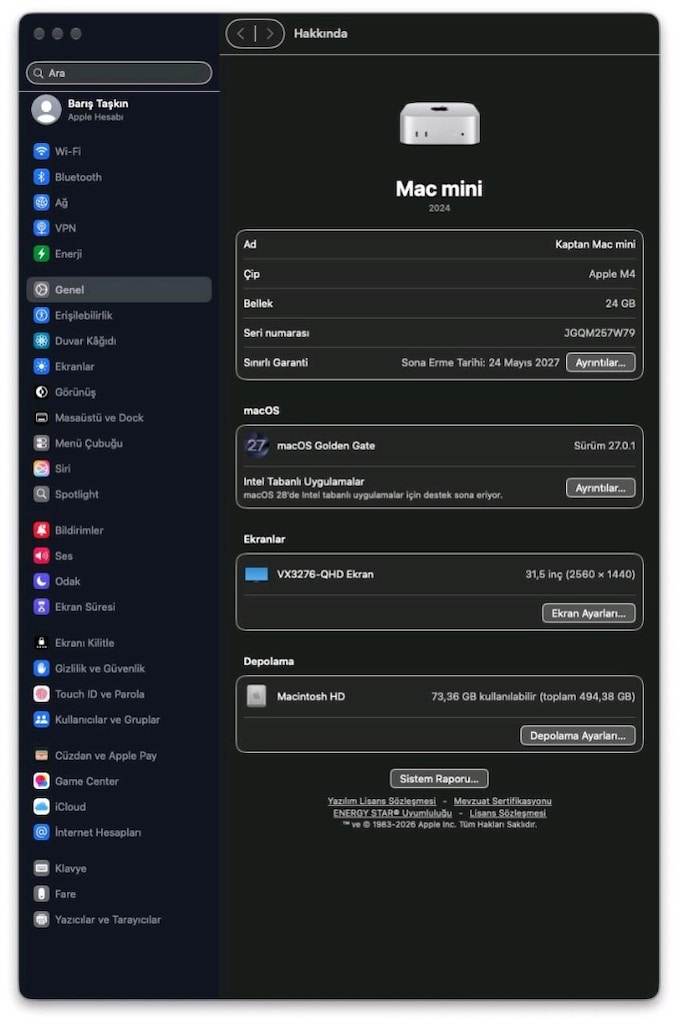Go back with the left chevron
Screen dimensions: 678x1024
pos(241,33)
